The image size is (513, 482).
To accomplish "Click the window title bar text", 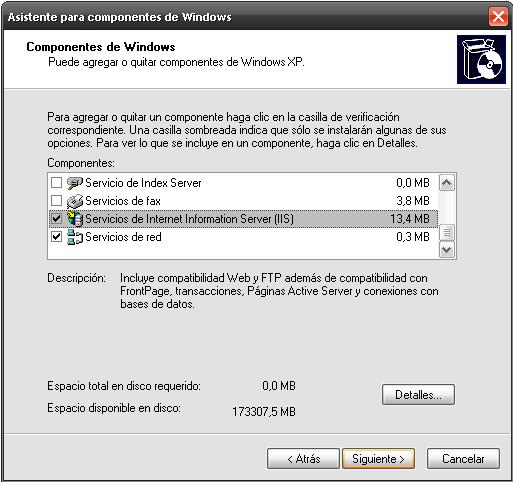I will (x=119, y=17).
